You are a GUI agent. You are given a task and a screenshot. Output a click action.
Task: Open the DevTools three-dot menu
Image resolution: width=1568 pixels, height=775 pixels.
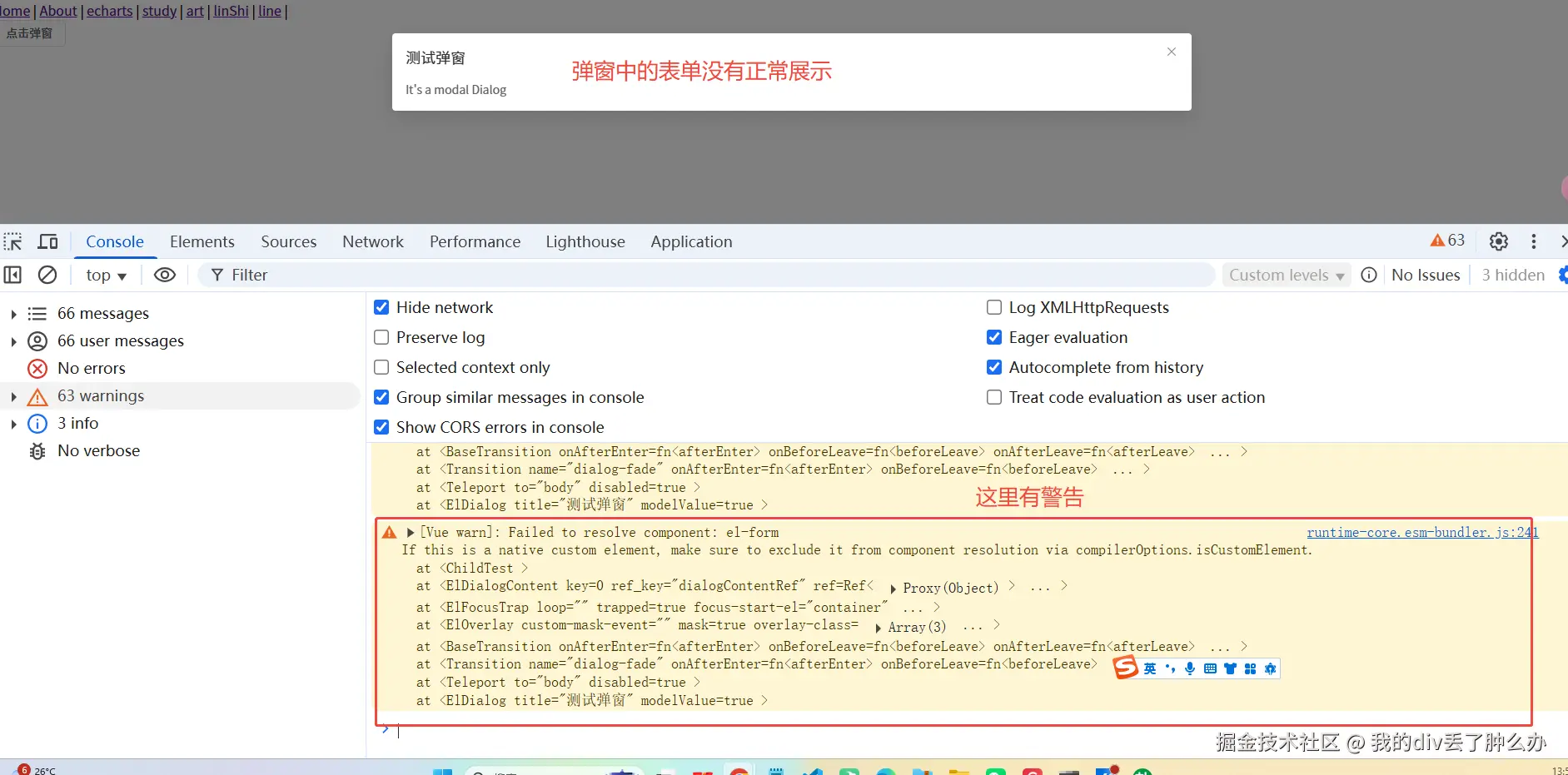[x=1534, y=241]
